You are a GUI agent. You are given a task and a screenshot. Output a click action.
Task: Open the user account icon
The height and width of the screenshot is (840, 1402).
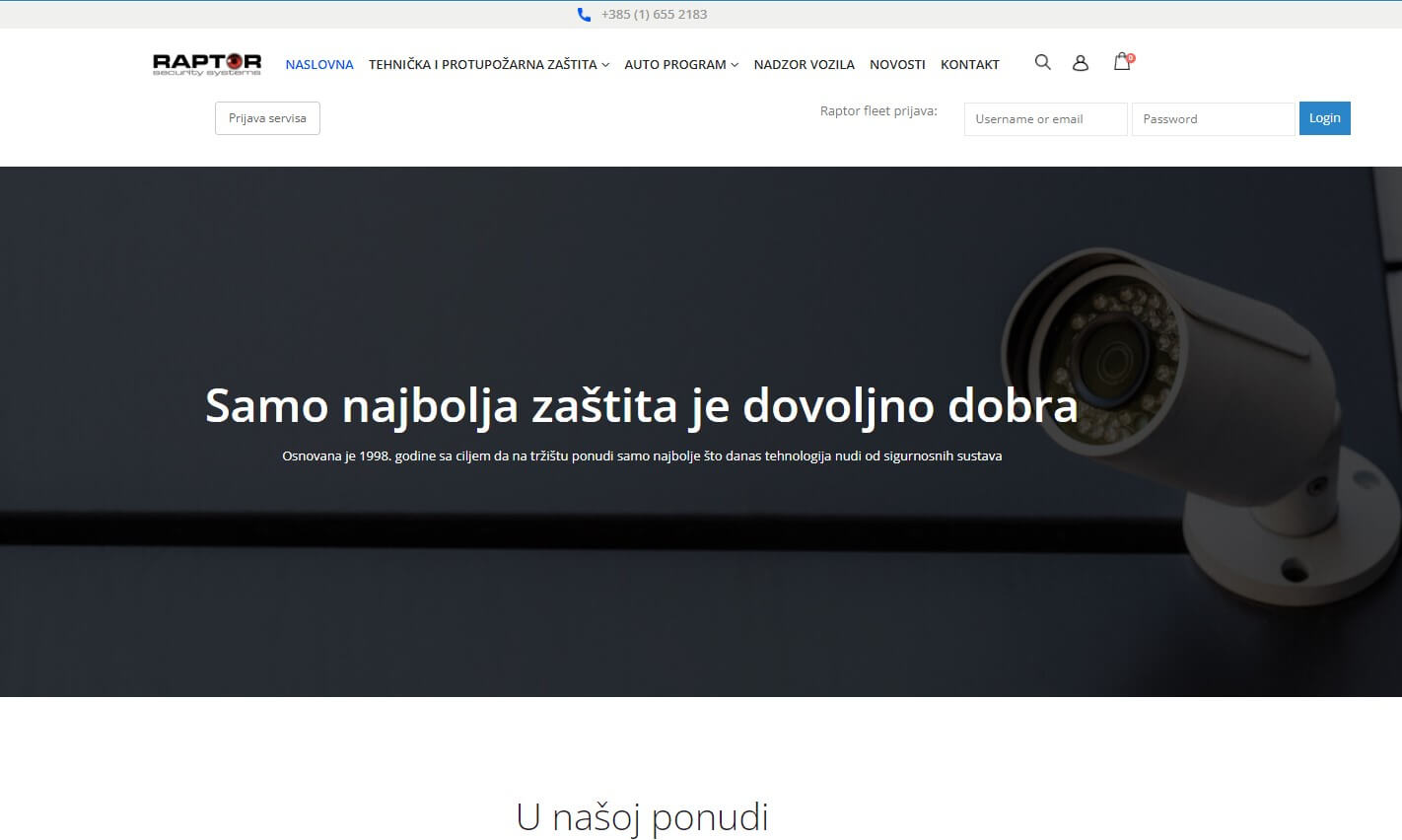coord(1081,63)
